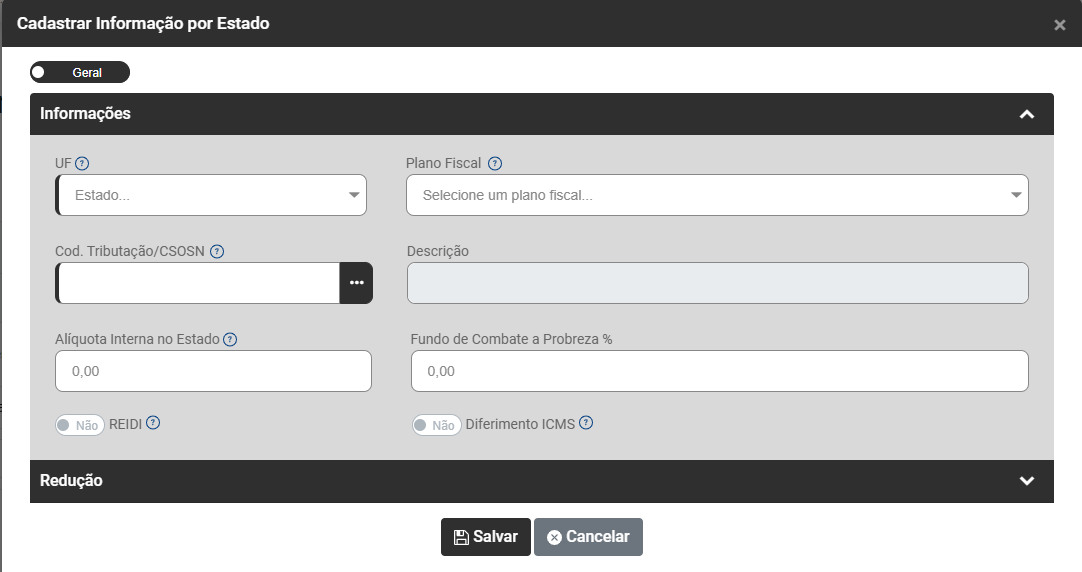Enable the Diferimento ICMS toggle
Viewport: 1082px width, 572px height.
[x=437, y=425]
